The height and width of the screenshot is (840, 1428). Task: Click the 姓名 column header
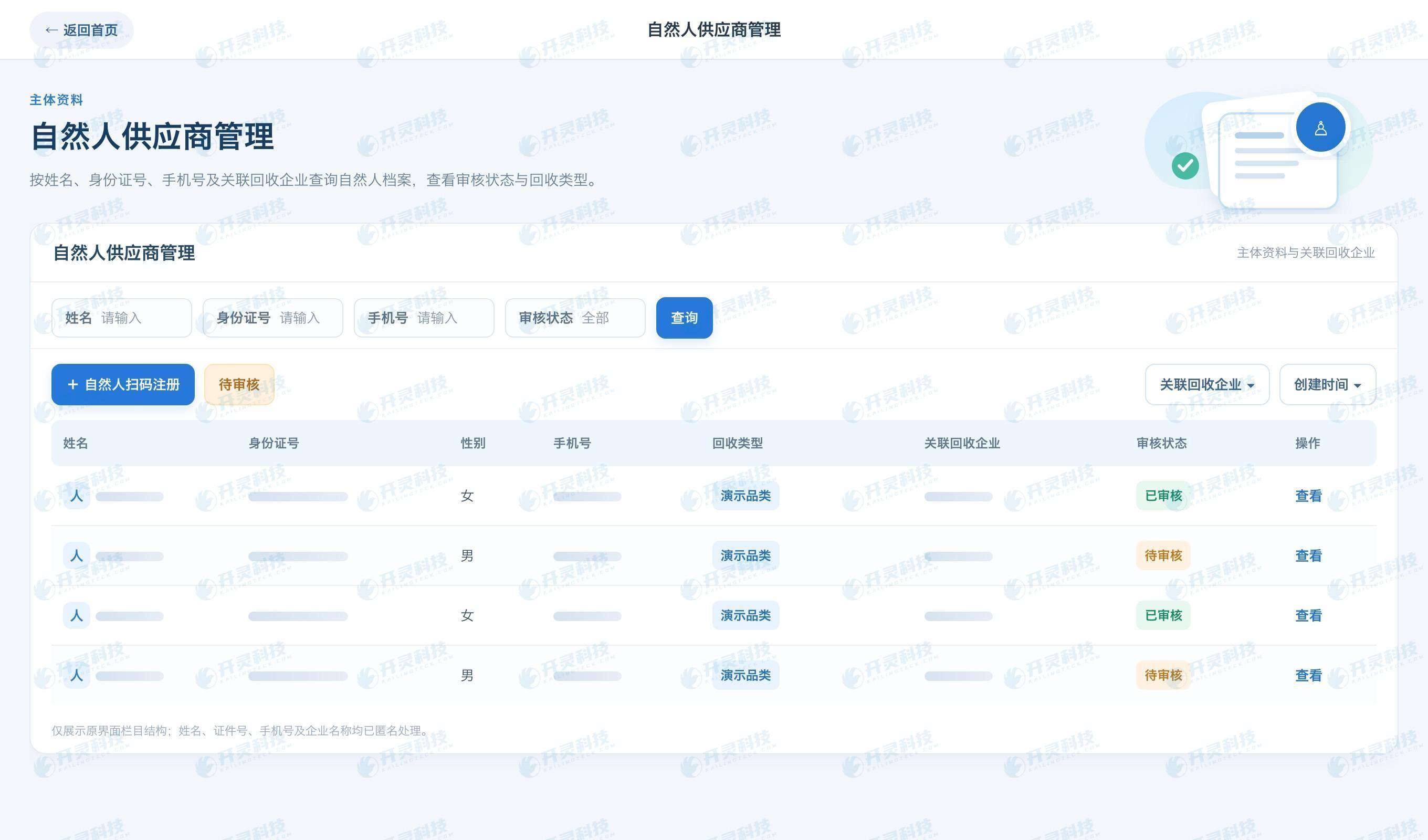(76, 444)
